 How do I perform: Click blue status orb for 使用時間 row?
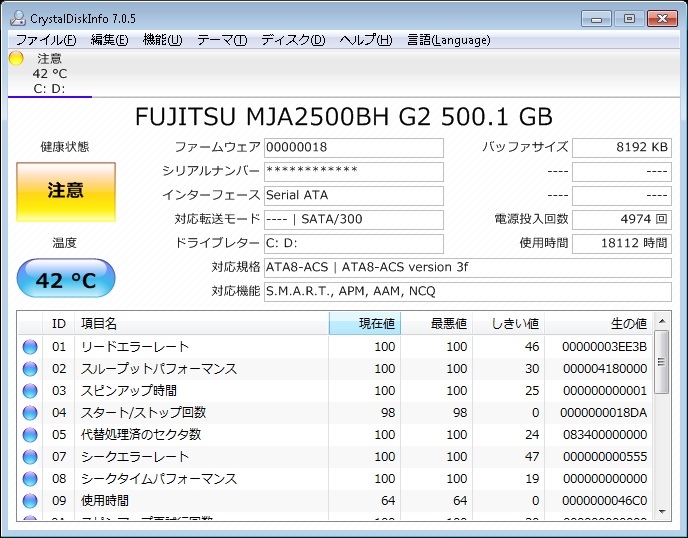pos(30,500)
